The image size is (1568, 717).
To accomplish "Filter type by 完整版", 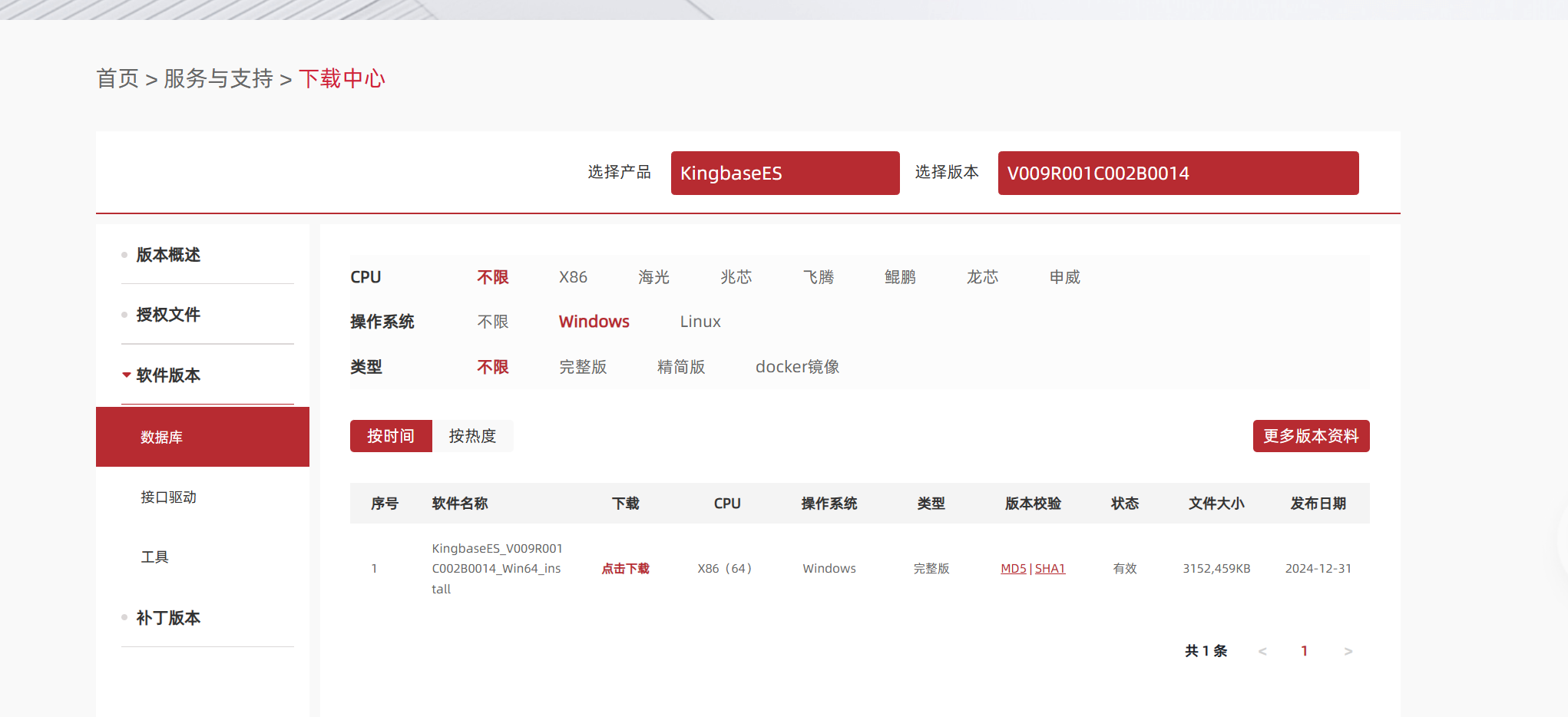I will coord(583,367).
